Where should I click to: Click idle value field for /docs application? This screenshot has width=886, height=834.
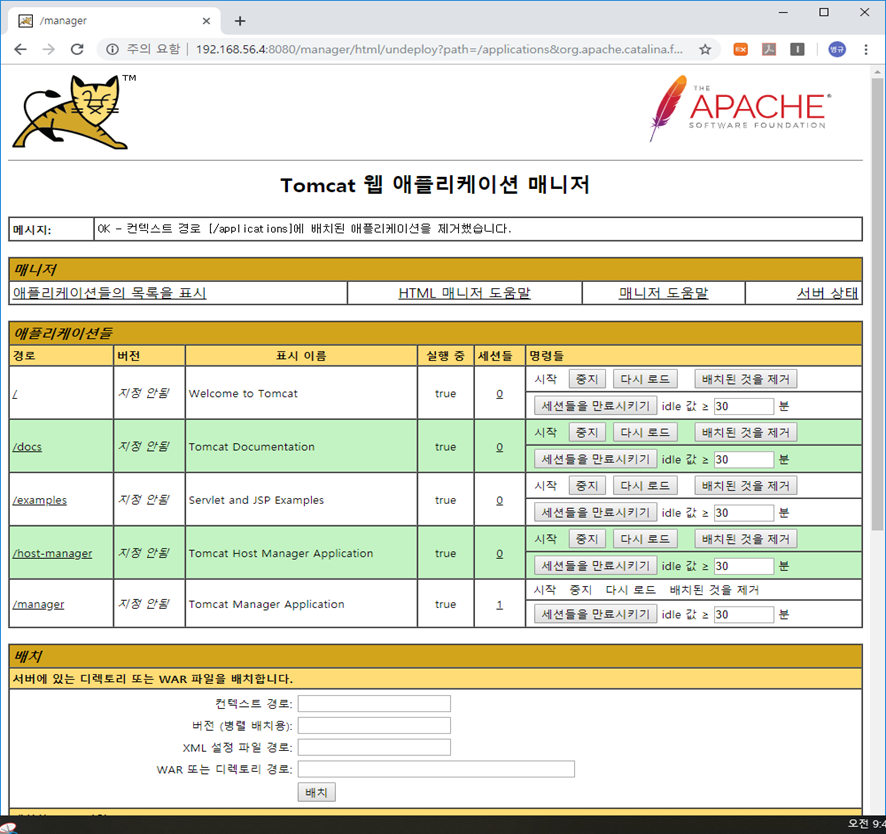(744, 459)
